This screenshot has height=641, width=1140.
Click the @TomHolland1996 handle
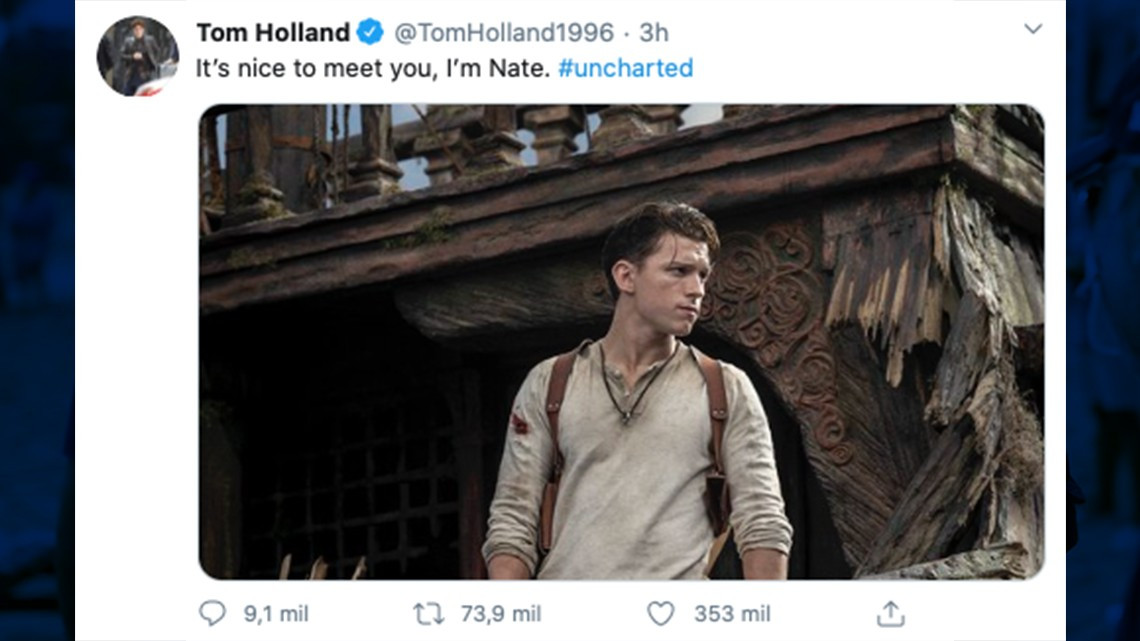(x=503, y=31)
